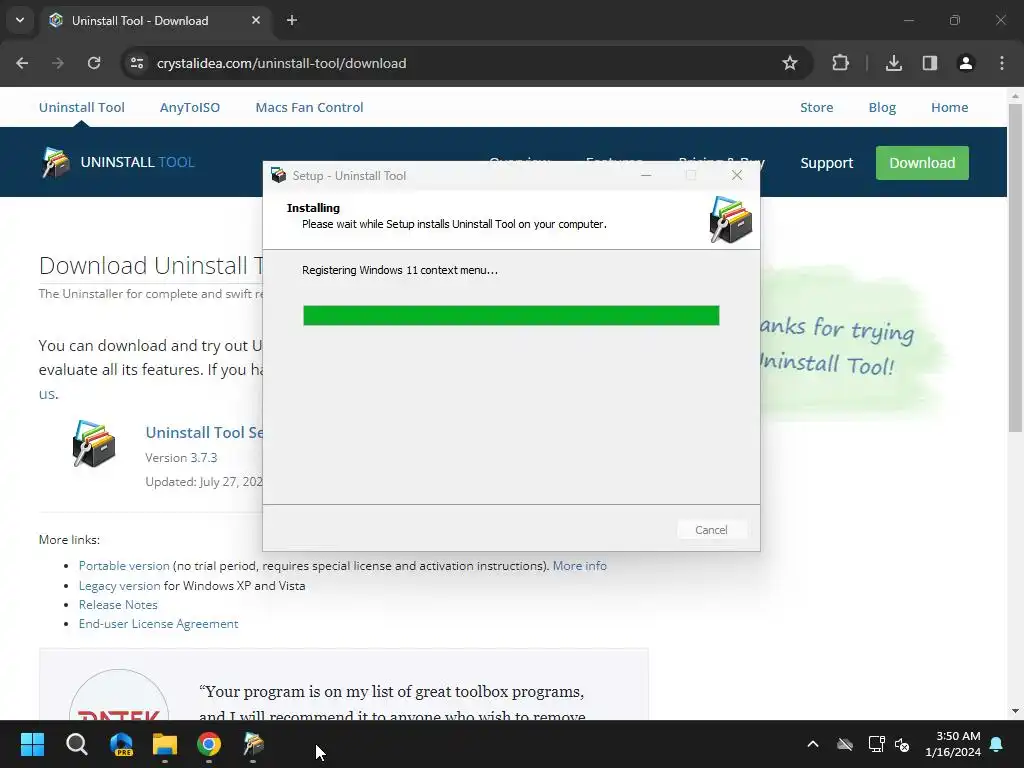
Task: Click the page vertical scrollbar thumb
Action: [x=1015, y=268]
